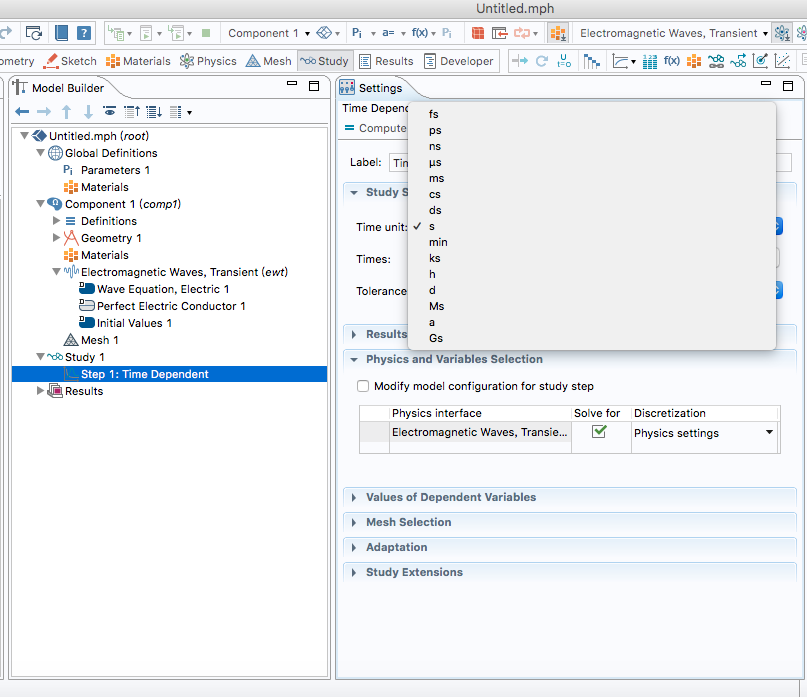Pick min in the time unit dropdown
This screenshot has width=807, height=697.
tap(438, 242)
